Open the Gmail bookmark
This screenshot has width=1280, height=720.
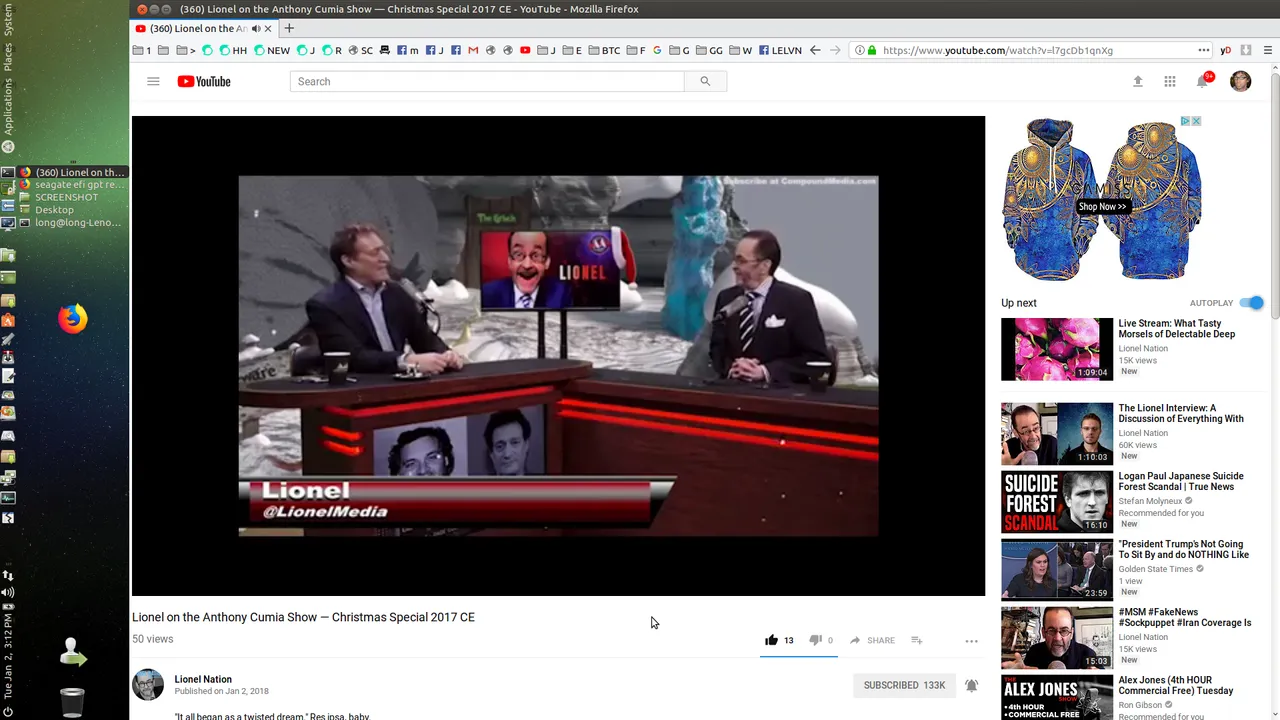point(473,50)
